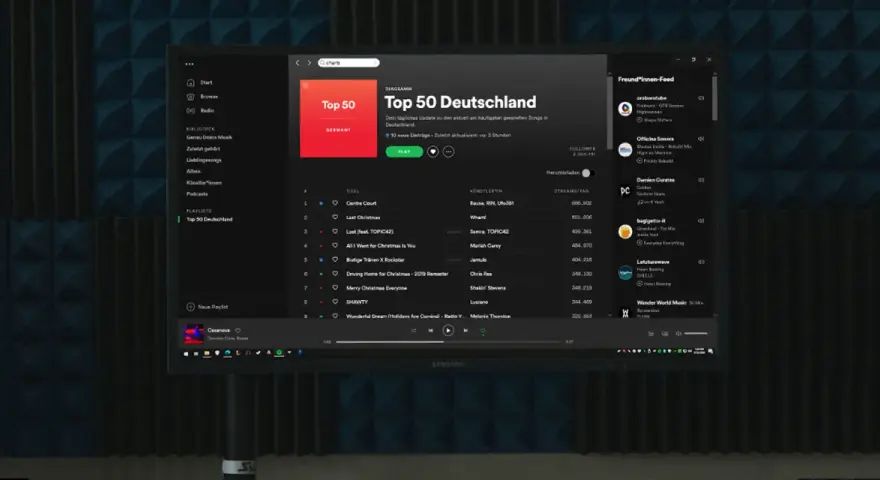
Task: Select the track title Last Christmas
Action: [363, 217]
